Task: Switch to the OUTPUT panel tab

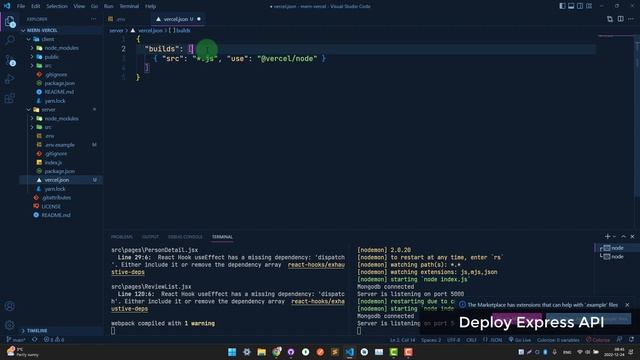Action: pyautogui.click(x=150, y=237)
